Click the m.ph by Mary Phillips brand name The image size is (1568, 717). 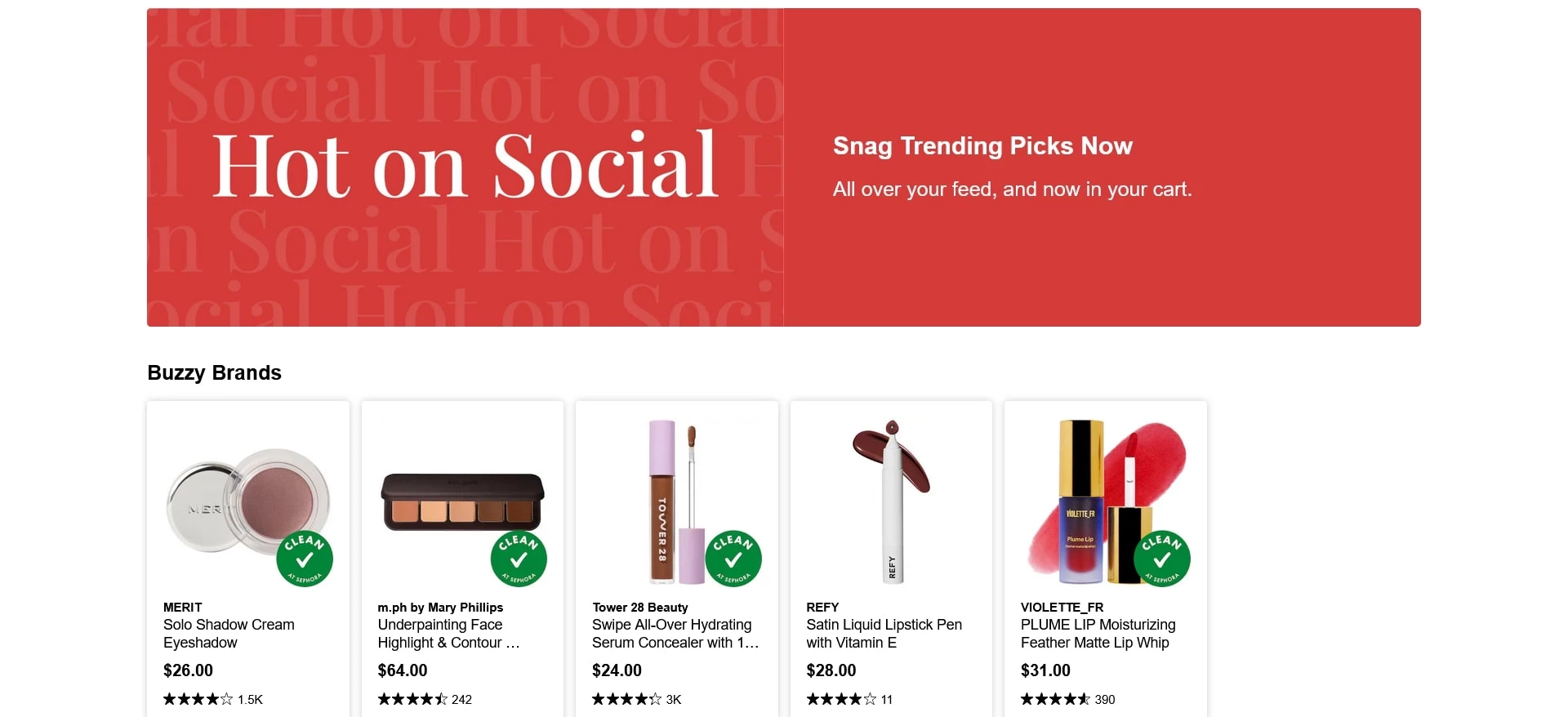coord(440,608)
